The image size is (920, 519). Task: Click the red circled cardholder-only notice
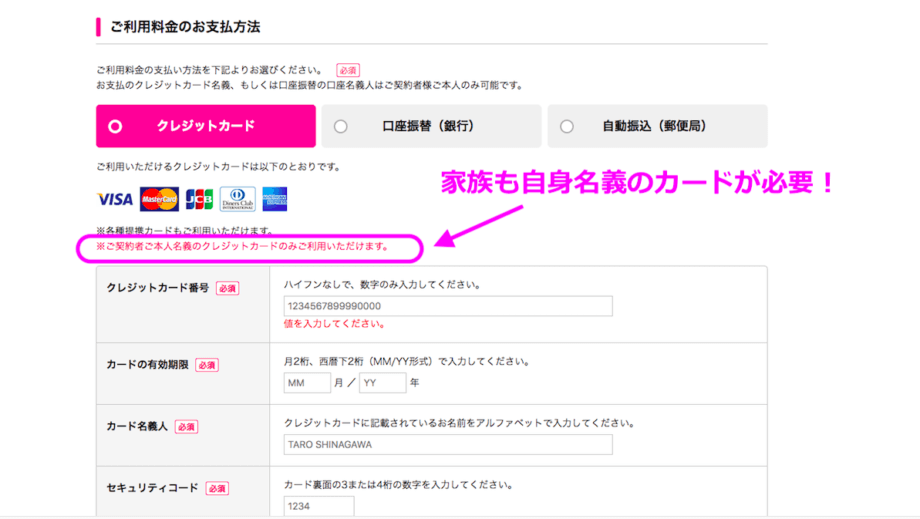point(248,246)
